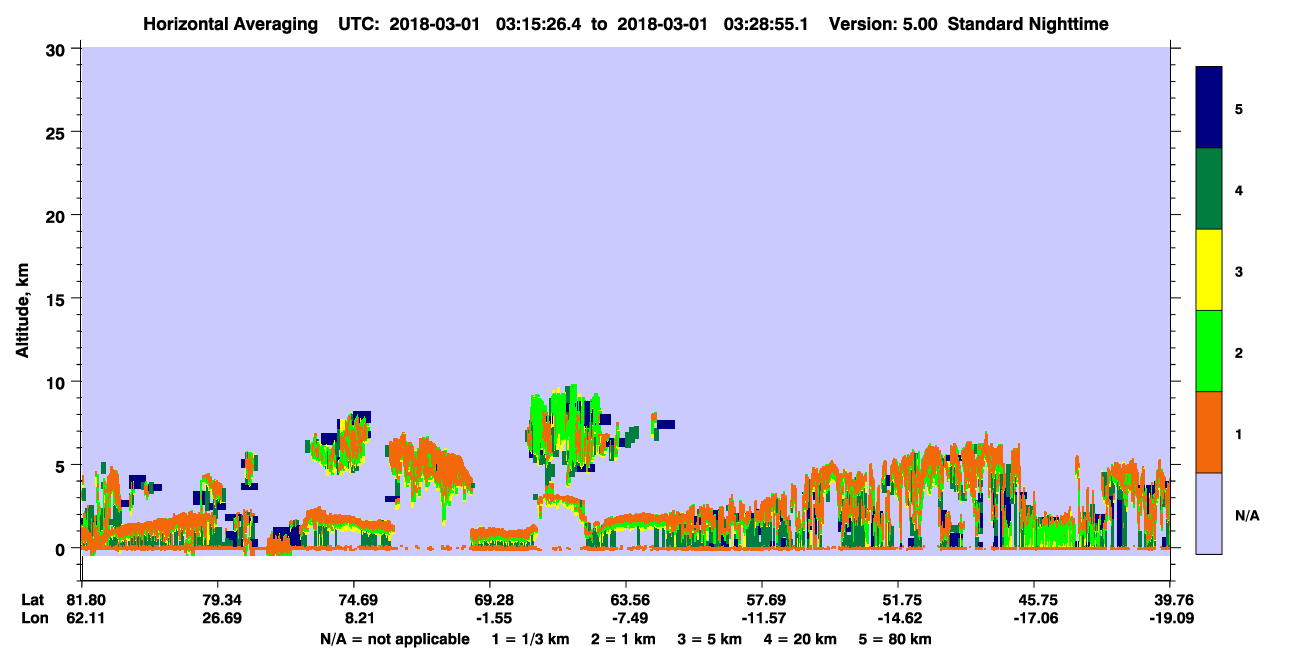Screen dimensions: 1300x667
Task: Click the 'N/A = not applicable' legend note
Action: tap(394, 639)
